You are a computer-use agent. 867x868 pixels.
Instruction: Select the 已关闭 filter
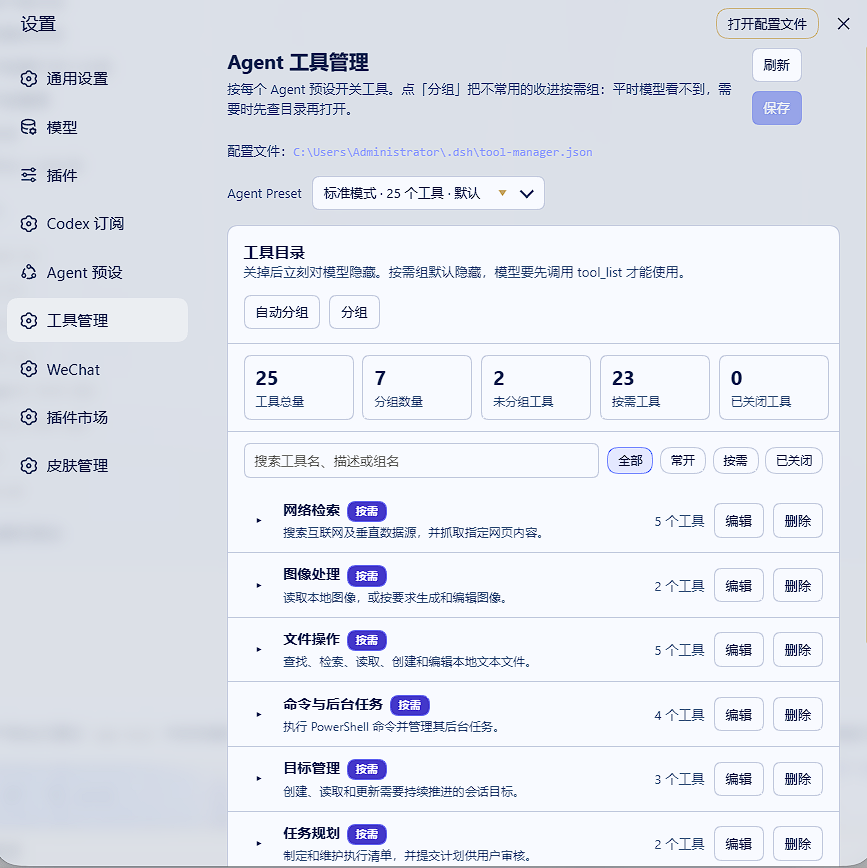pyautogui.click(x=794, y=461)
